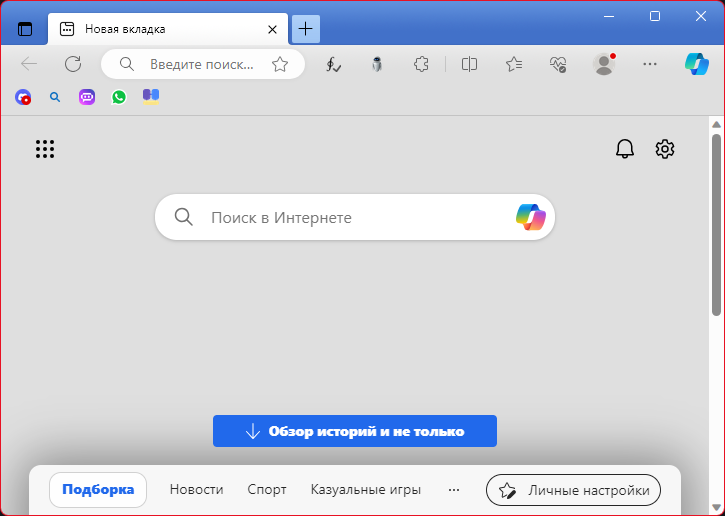Image resolution: width=725 pixels, height=516 pixels.
Task: Add this page to favorites star
Action: coord(280,64)
